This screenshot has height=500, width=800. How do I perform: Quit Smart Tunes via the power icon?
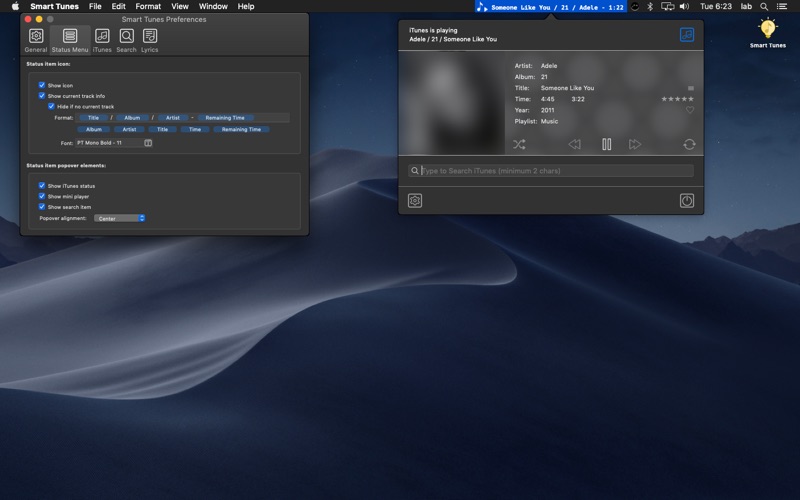tap(687, 201)
